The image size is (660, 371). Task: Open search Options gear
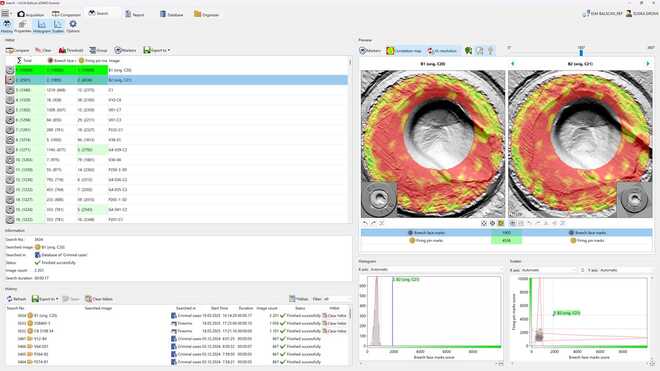pos(73,27)
